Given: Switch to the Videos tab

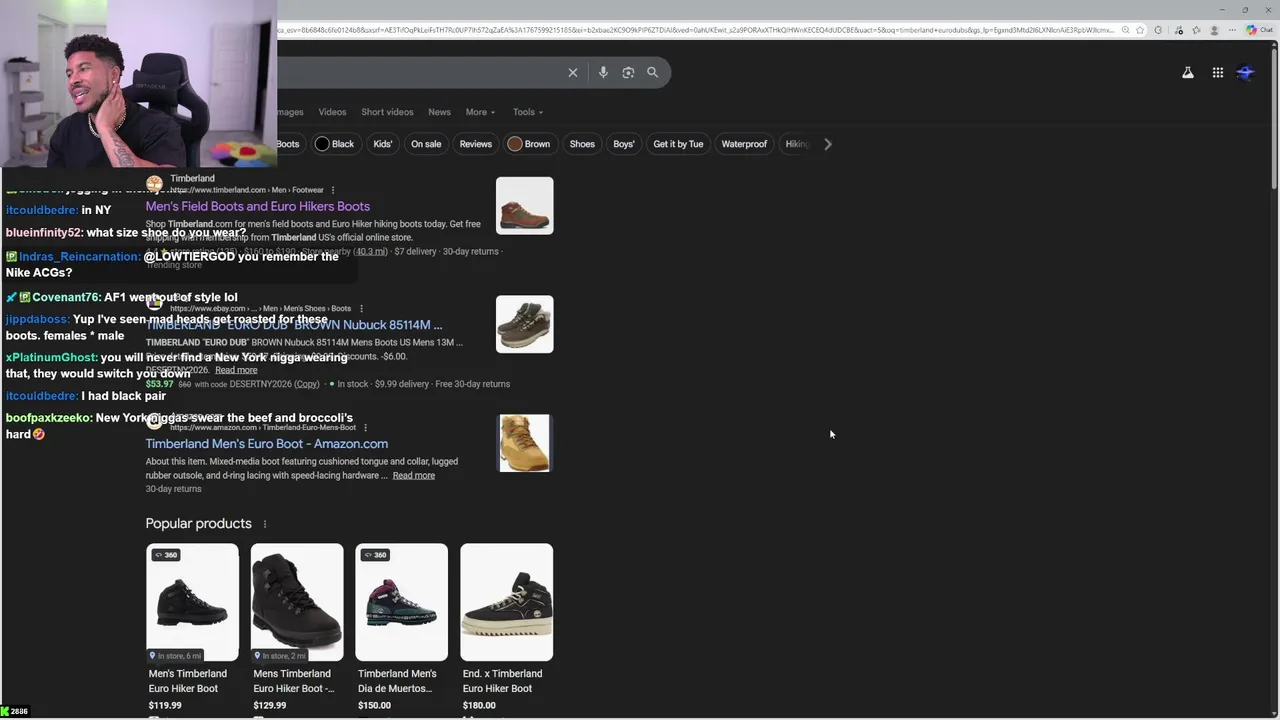Looking at the screenshot, I should coord(332,112).
